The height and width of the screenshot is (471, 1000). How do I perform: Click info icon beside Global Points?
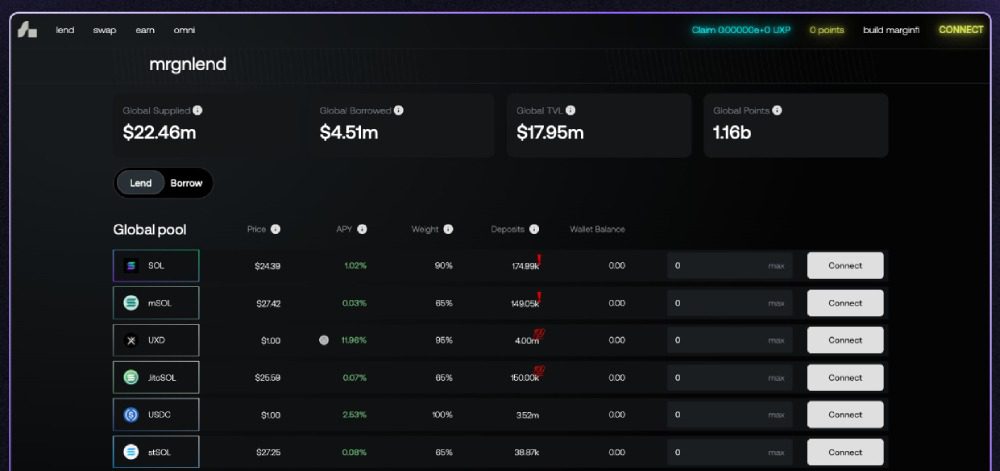coord(777,111)
